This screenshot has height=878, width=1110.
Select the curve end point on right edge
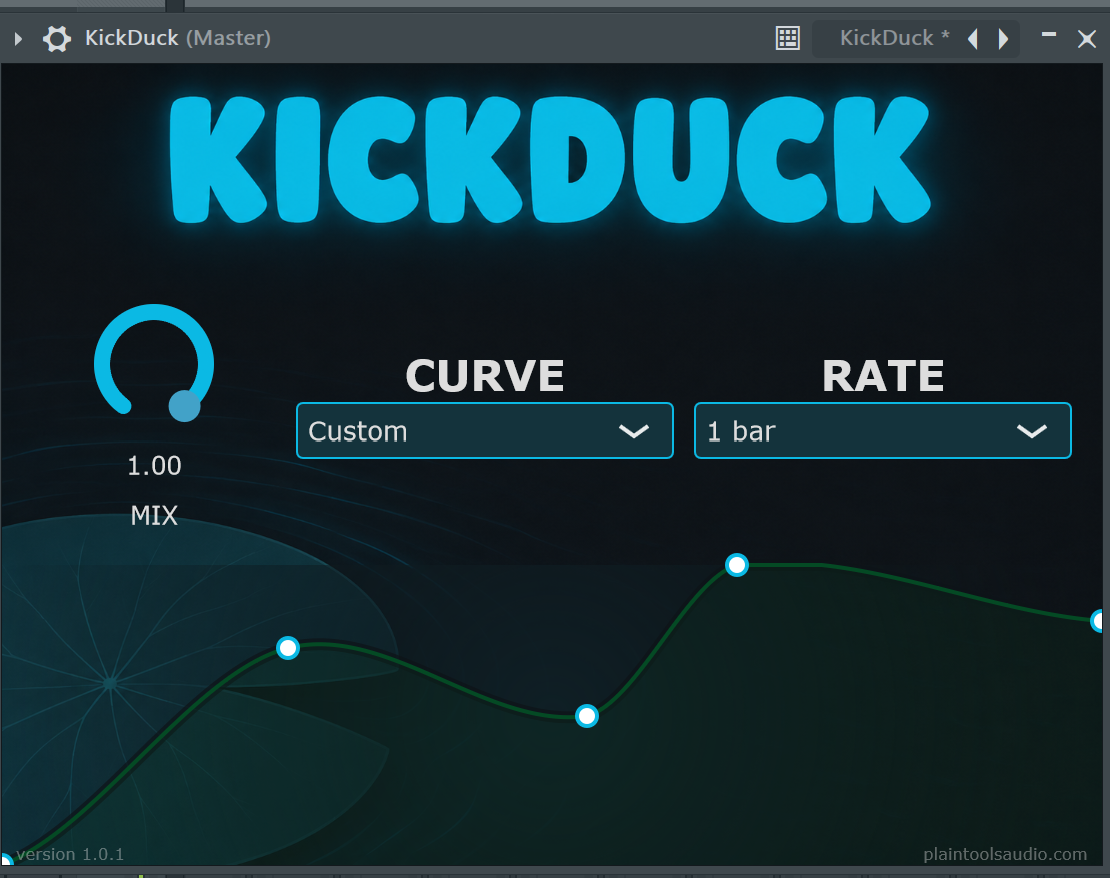point(1098,622)
